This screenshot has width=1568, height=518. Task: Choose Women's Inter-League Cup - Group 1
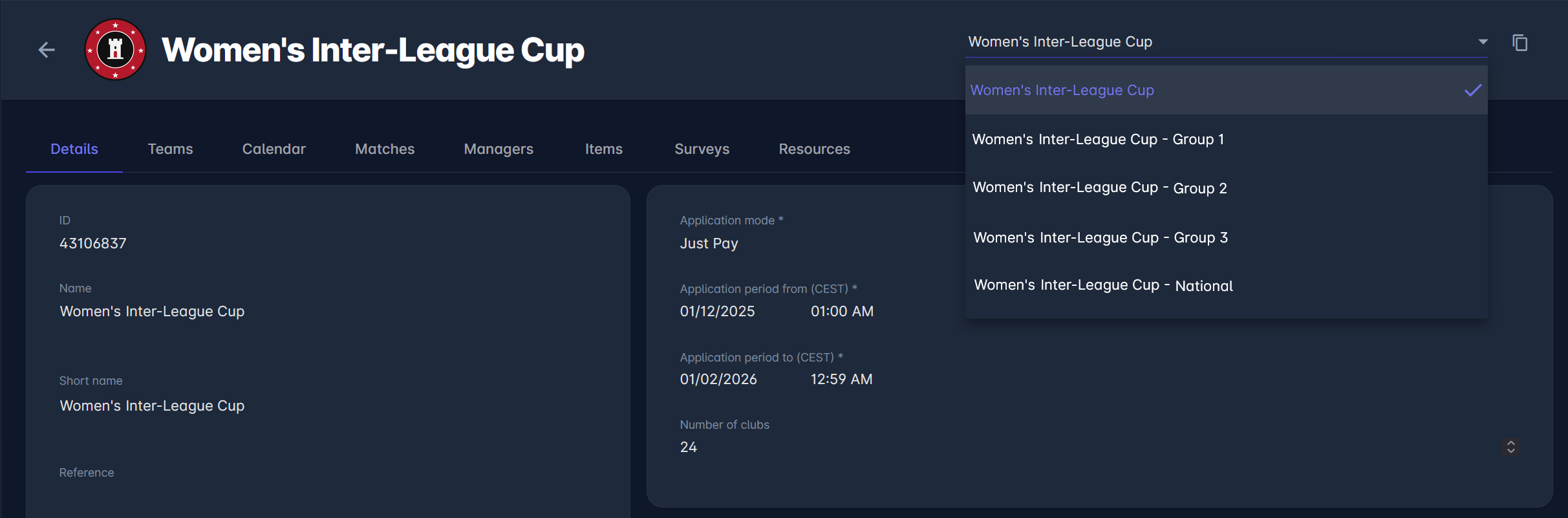click(1226, 139)
